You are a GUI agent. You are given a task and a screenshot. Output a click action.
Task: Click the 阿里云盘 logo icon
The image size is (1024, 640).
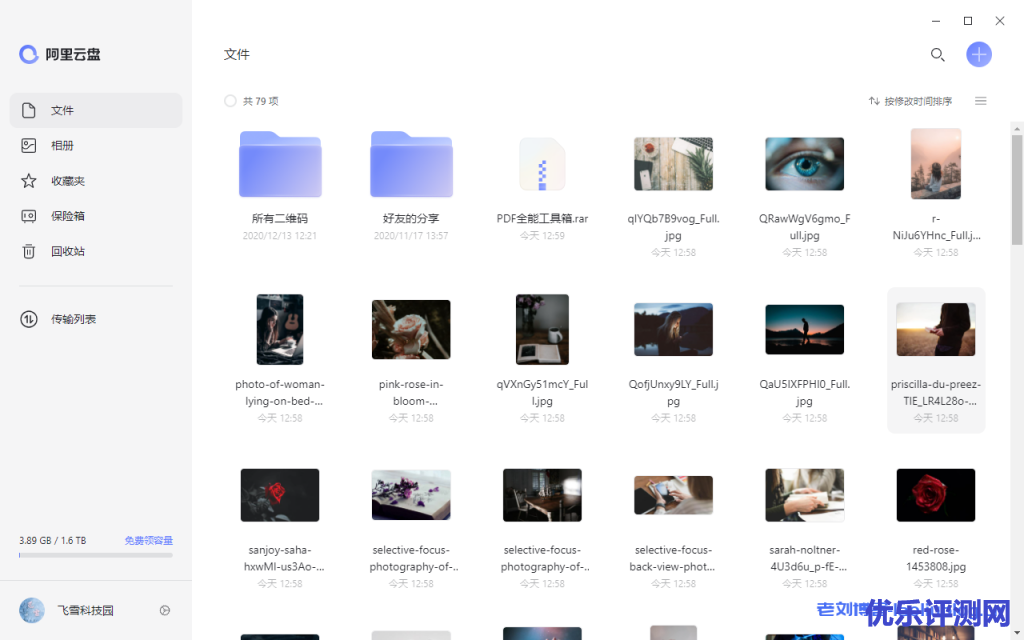coord(29,55)
